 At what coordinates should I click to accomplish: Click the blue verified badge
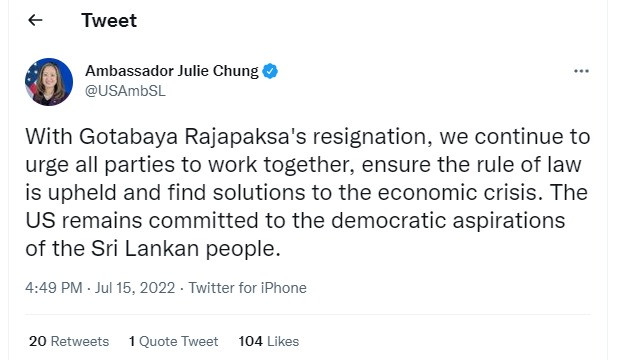(270, 71)
